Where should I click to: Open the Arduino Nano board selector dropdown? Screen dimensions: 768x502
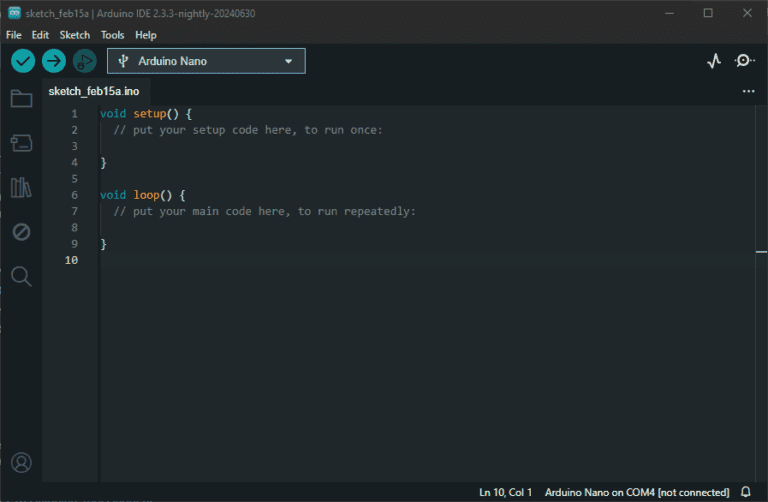pyautogui.click(x=206, y=61)
